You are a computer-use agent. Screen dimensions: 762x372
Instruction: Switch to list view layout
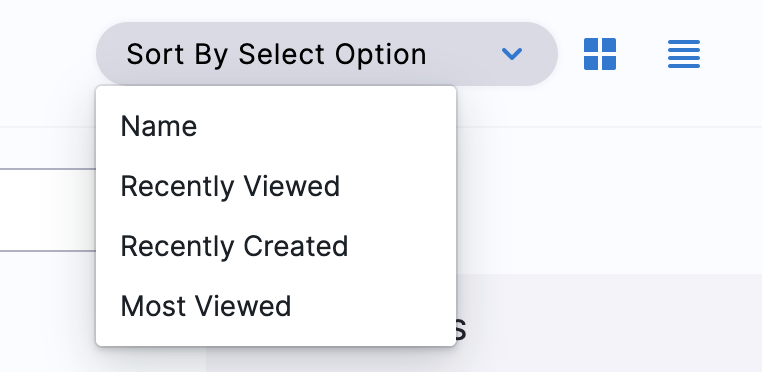pyautogui.click(x=684, y=54)
